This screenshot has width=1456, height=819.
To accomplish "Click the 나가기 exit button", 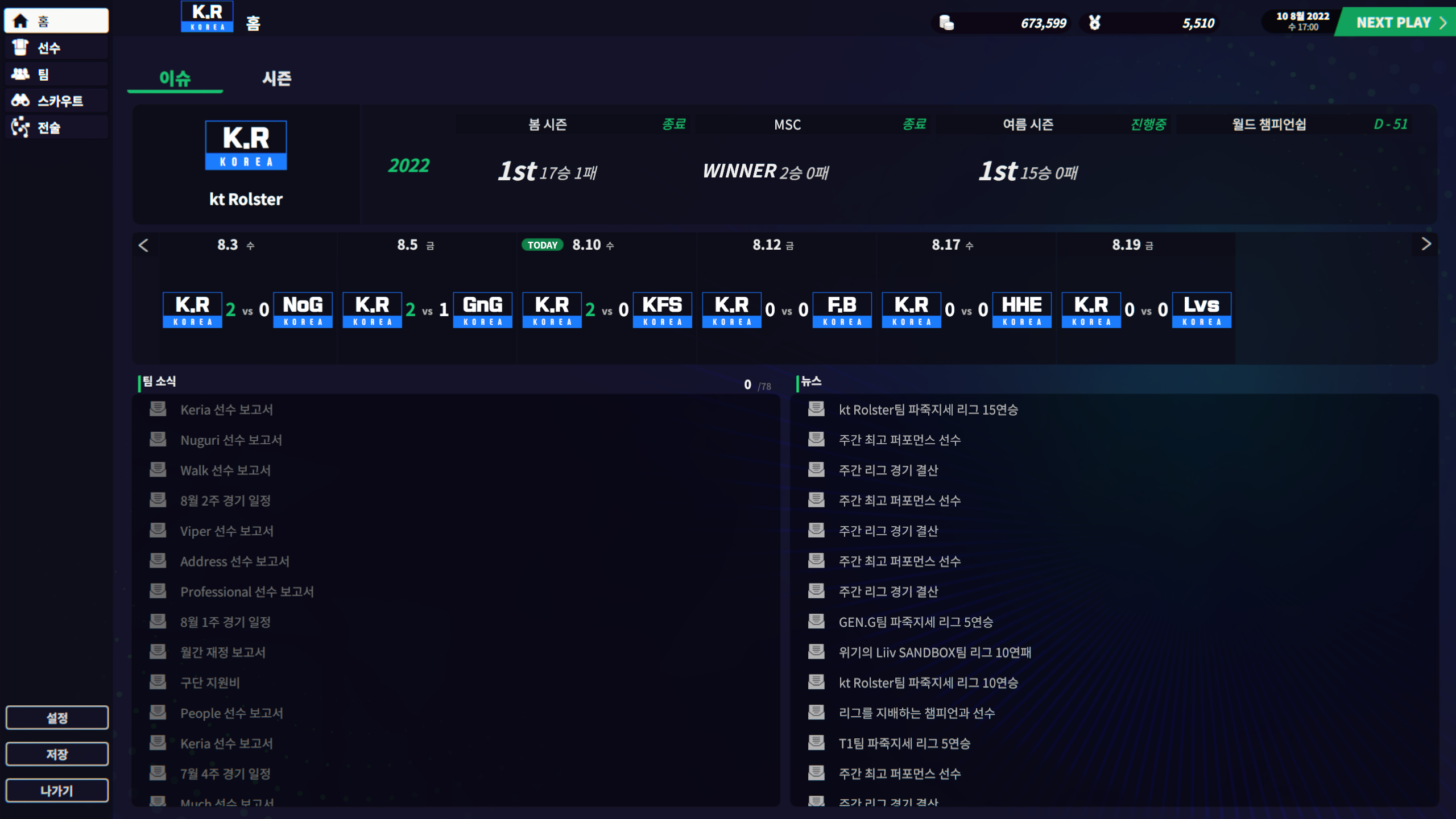I will tap(57, 791).
